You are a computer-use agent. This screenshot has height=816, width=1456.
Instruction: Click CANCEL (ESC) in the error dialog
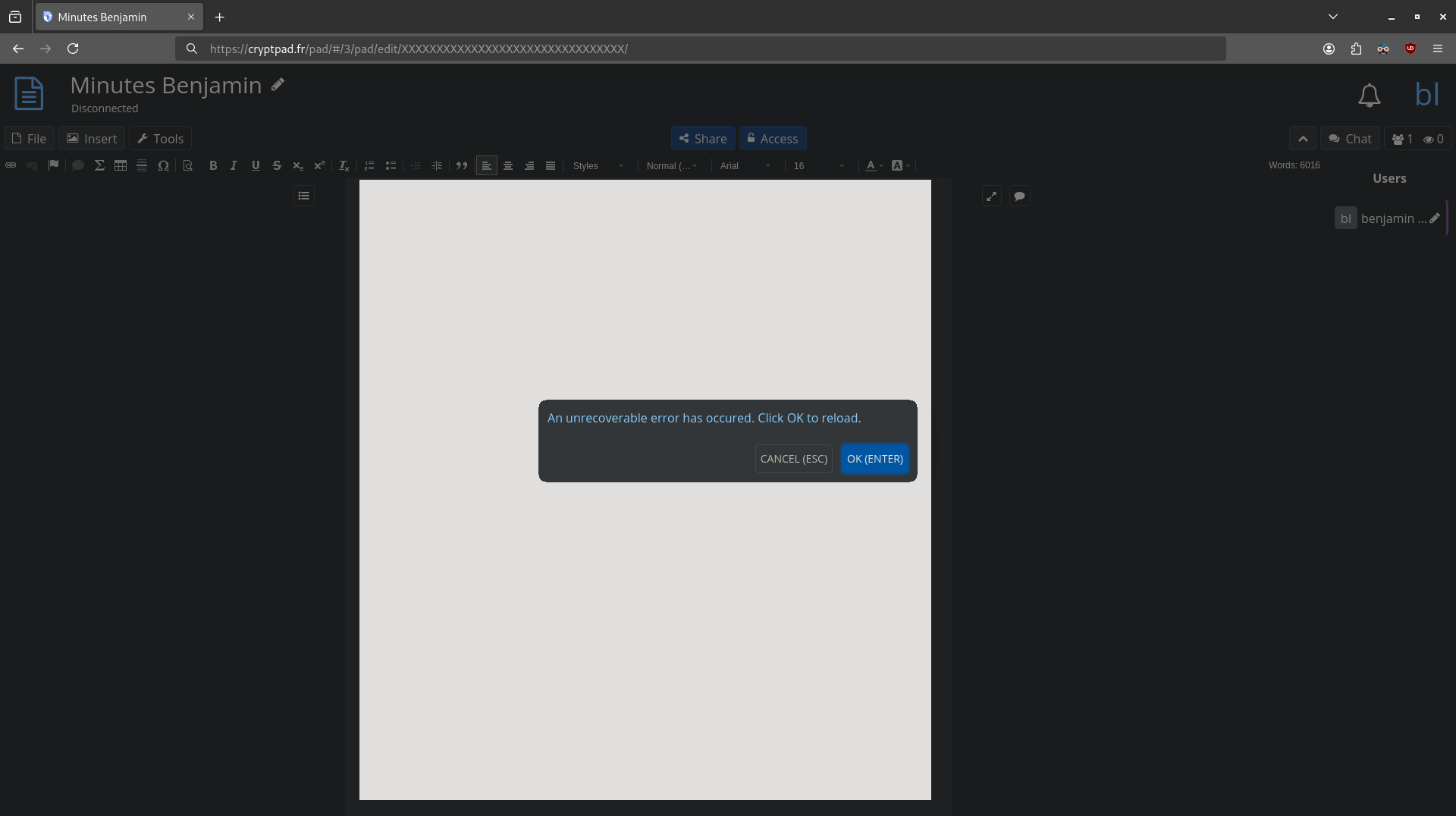(793, 459)
